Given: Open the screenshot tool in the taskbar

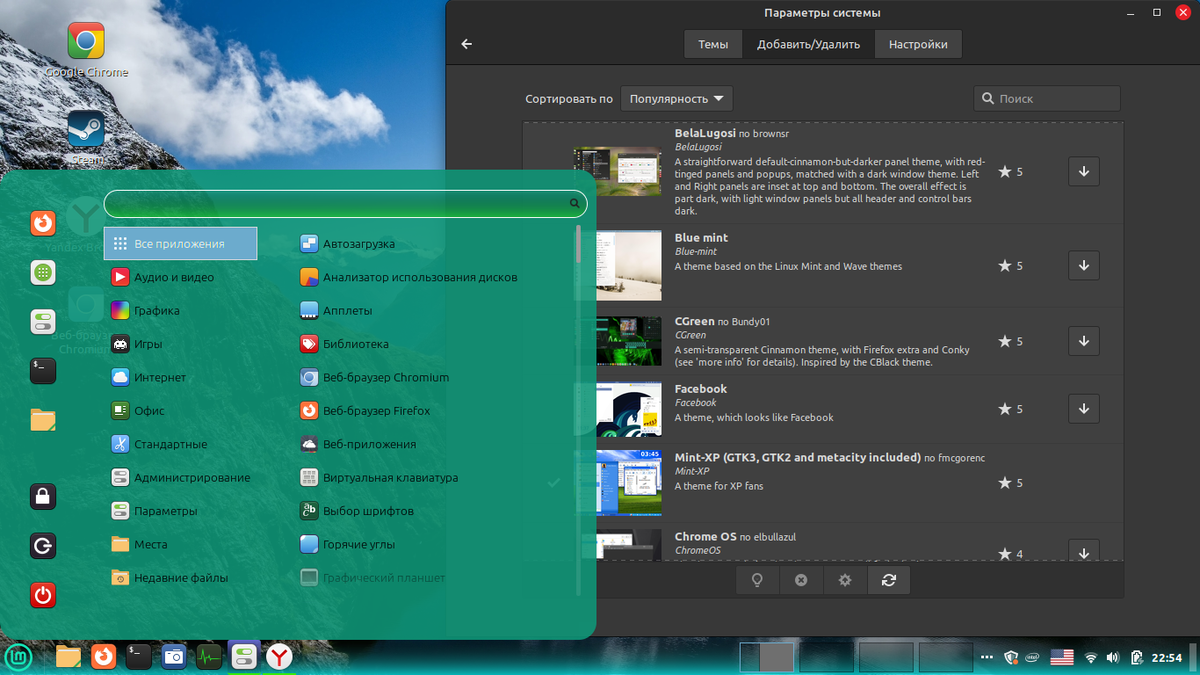Looking at the screenshot, I should pyautogui.click(x=173, y=657).
